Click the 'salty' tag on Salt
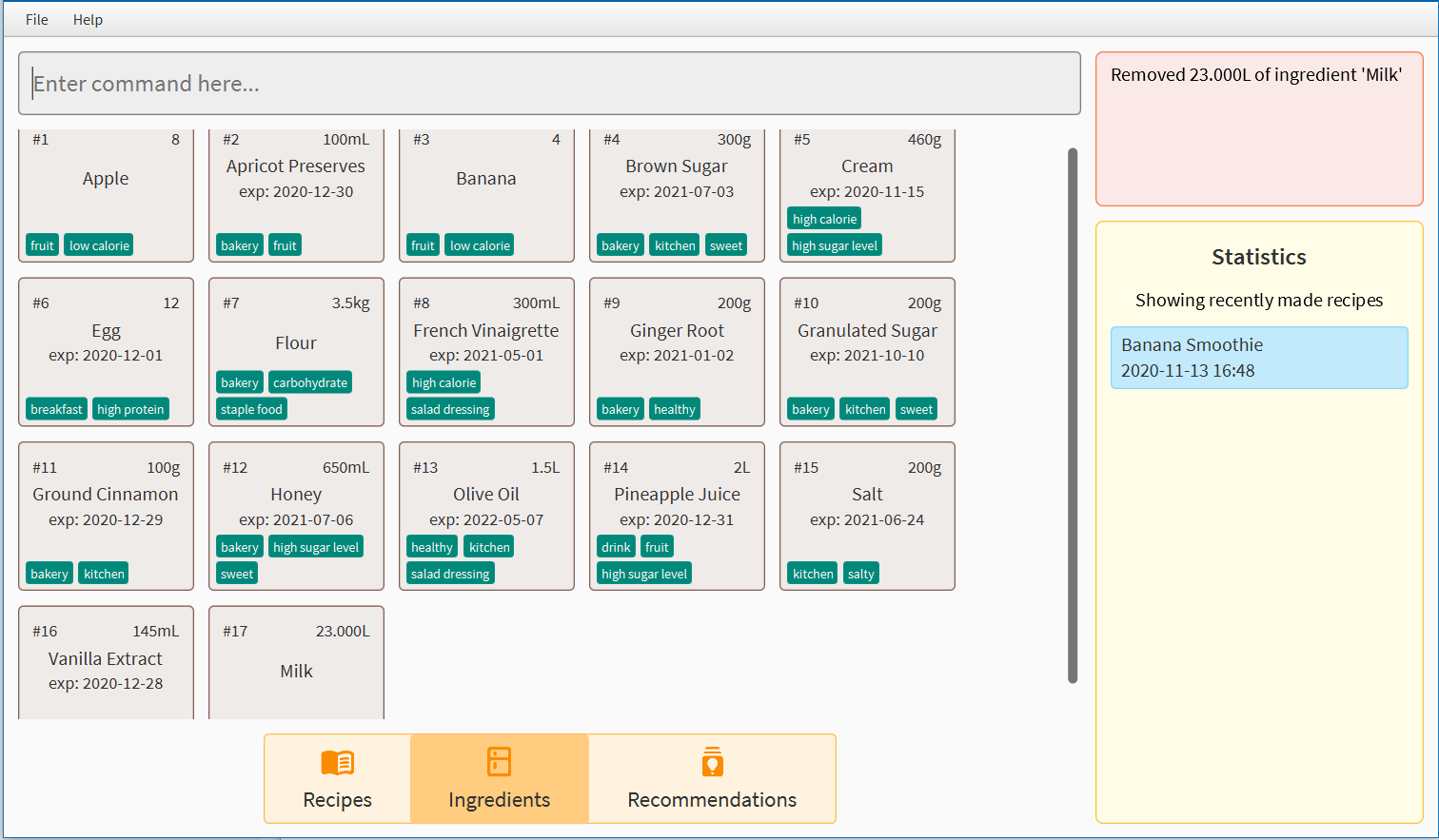Image resolution: width=1439 pixels, height=840 pixels. [860, 574]
